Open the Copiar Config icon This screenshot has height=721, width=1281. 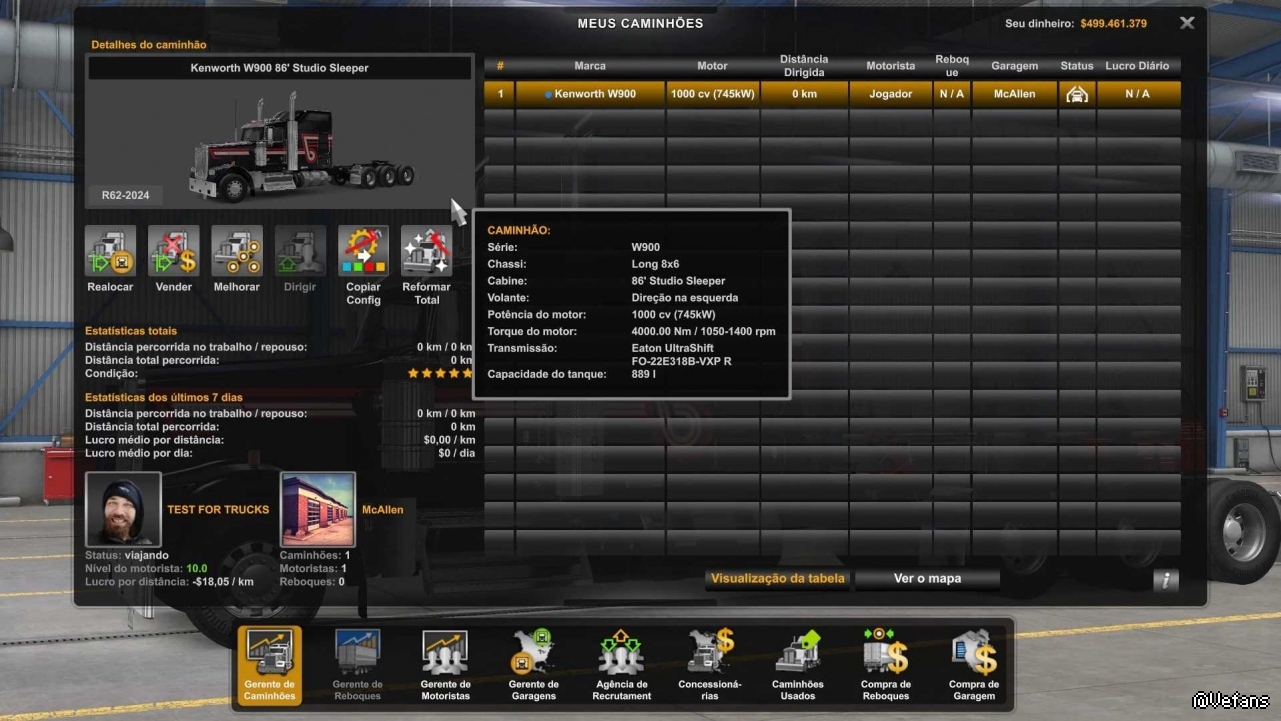pyautogui.click(x=364, y=251)
